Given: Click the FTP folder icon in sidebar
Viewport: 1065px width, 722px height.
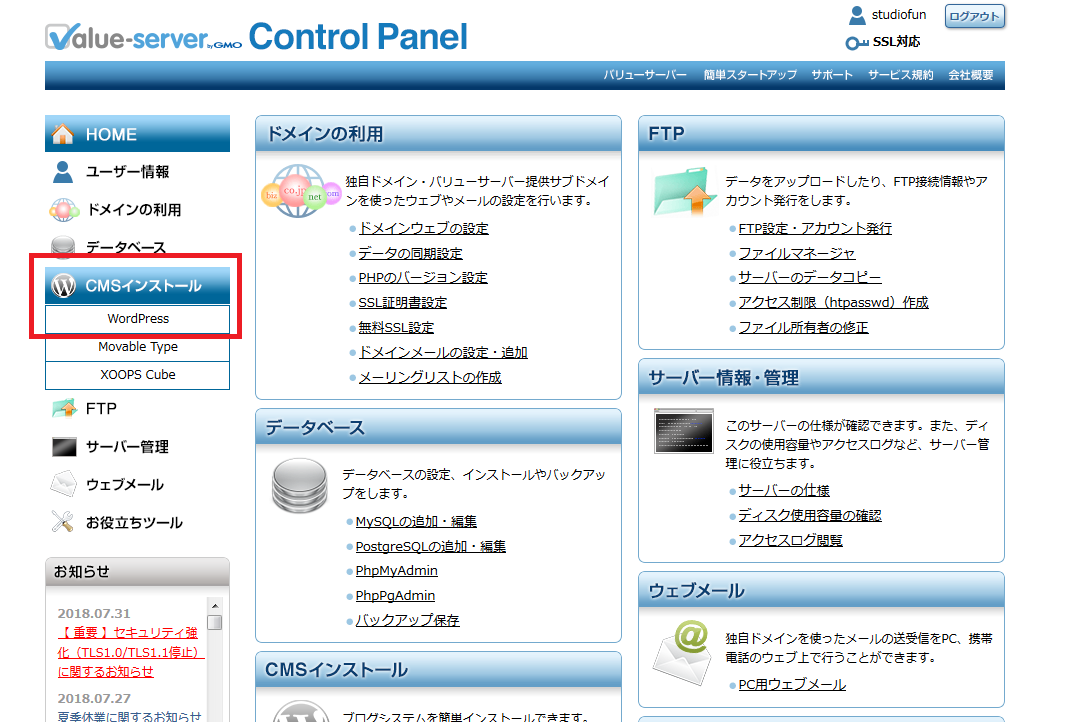Looking at the screenshot, I should pyautogui.click(x=65, y=408).
